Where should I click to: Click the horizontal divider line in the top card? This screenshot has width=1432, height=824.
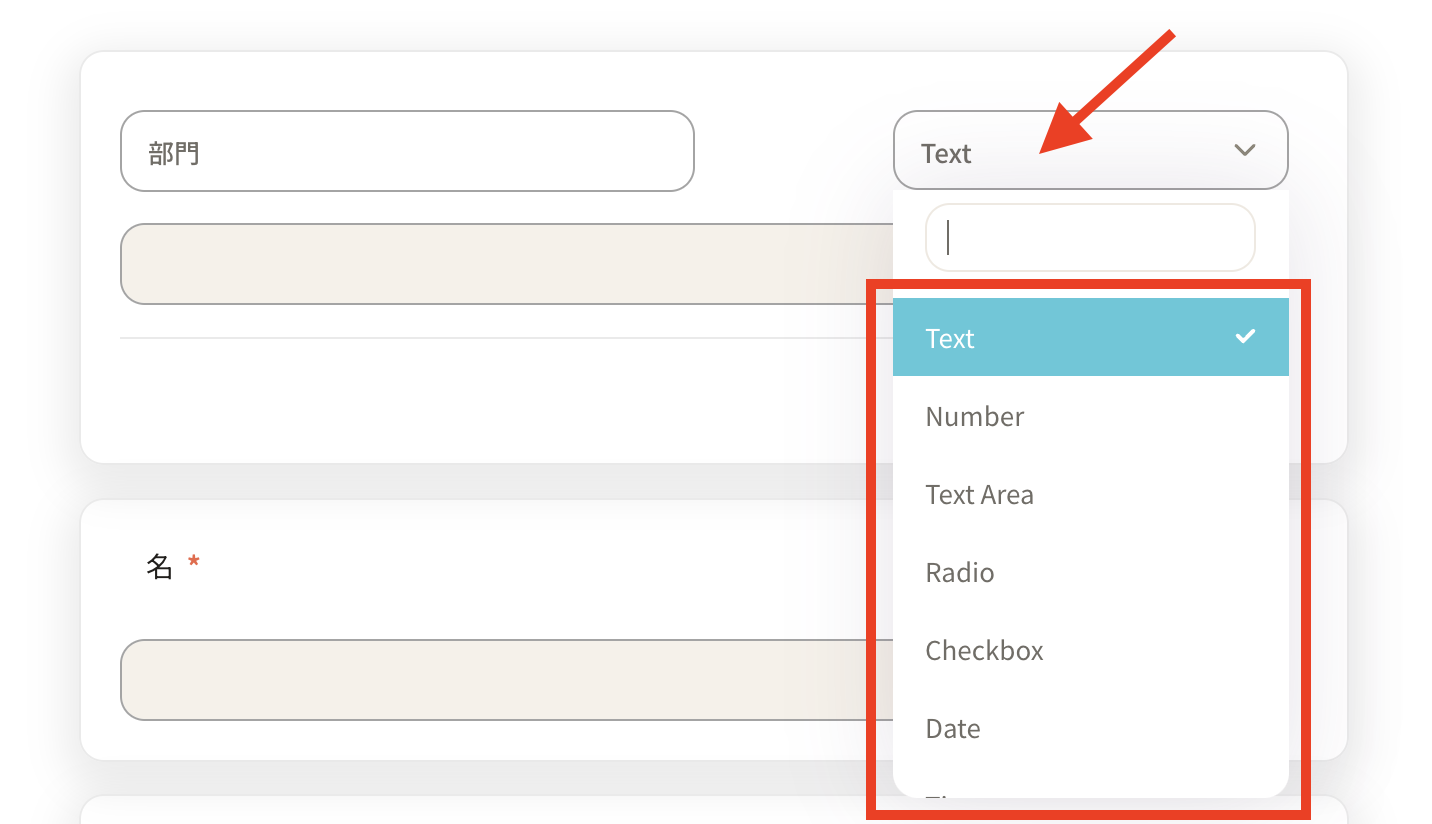tap(500, 338)
